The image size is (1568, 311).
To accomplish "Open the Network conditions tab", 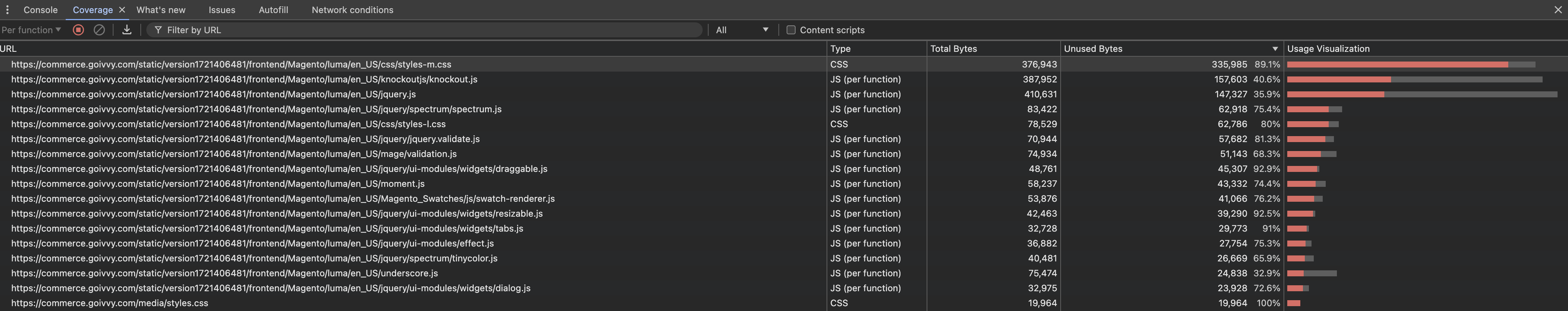I will tap(352, 10).
